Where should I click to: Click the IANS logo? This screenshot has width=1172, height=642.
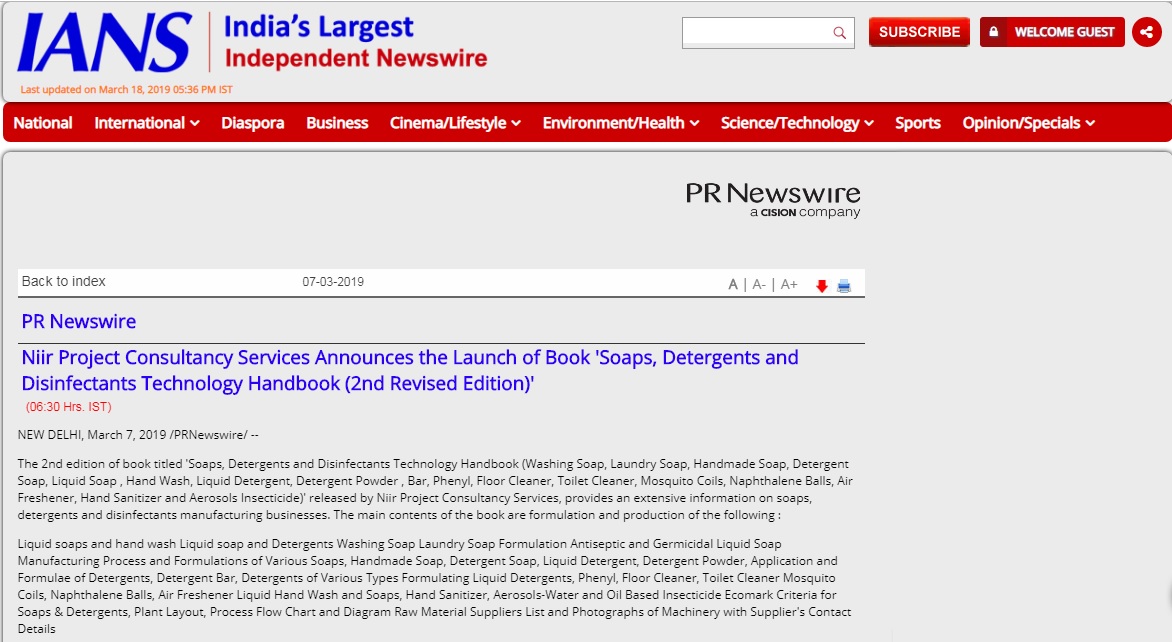[104, 43]
